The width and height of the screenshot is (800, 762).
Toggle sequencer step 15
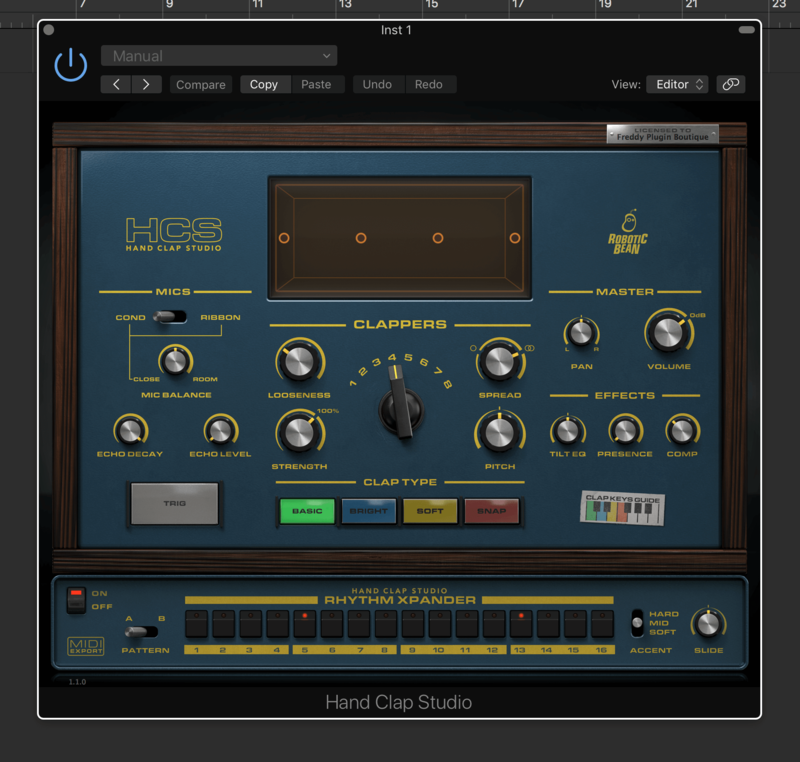[575, 623]
